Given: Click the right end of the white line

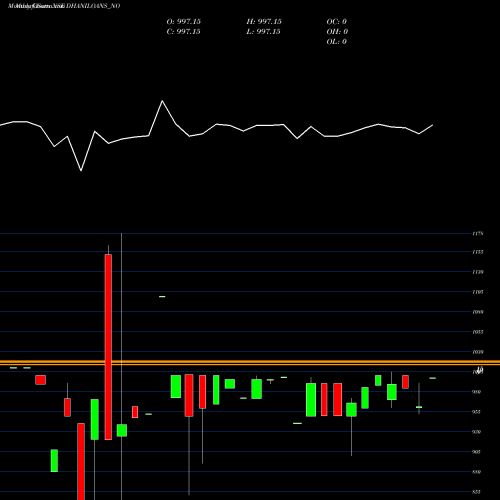Looking at the screenshot, I should [432, 125].
